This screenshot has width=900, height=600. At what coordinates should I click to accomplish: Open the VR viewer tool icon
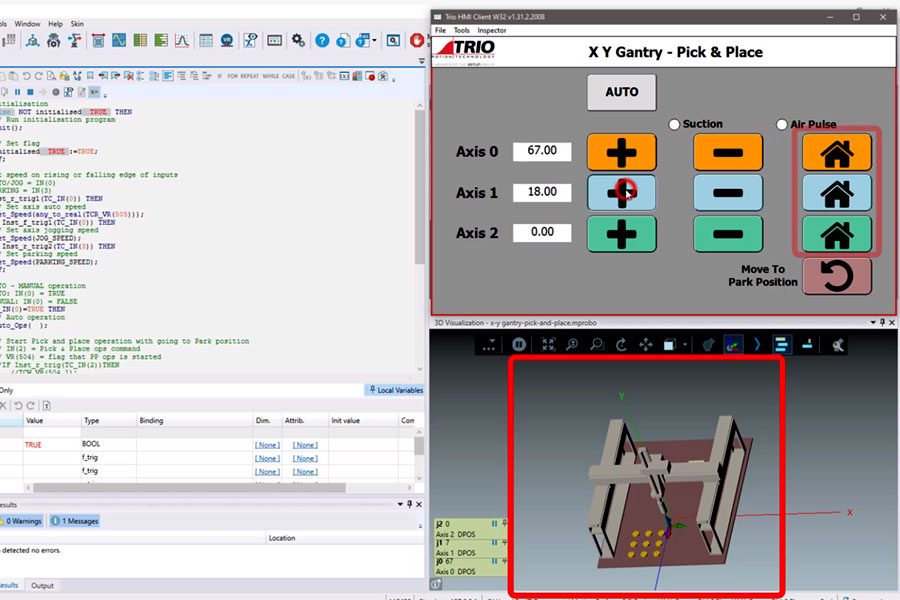click(227, 40)
